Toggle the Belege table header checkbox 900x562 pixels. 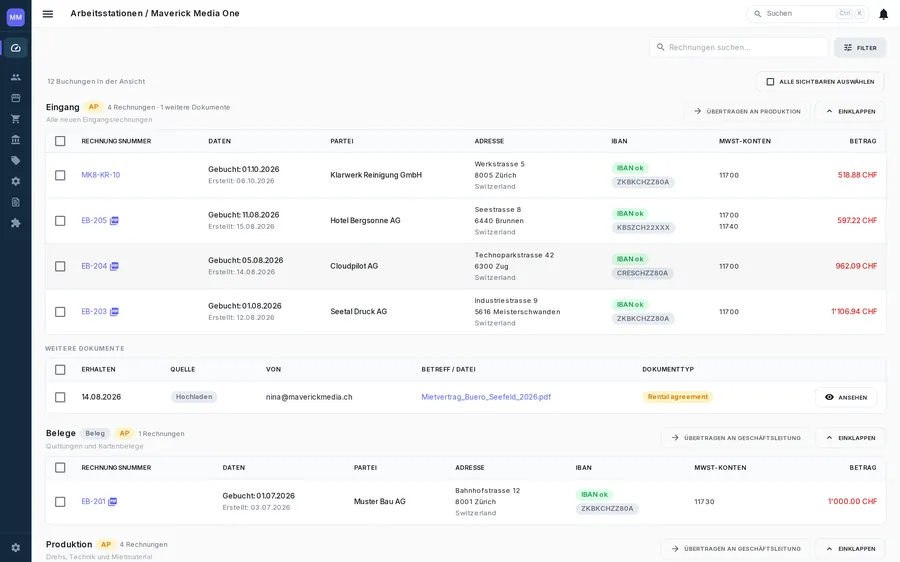(60, 468)
